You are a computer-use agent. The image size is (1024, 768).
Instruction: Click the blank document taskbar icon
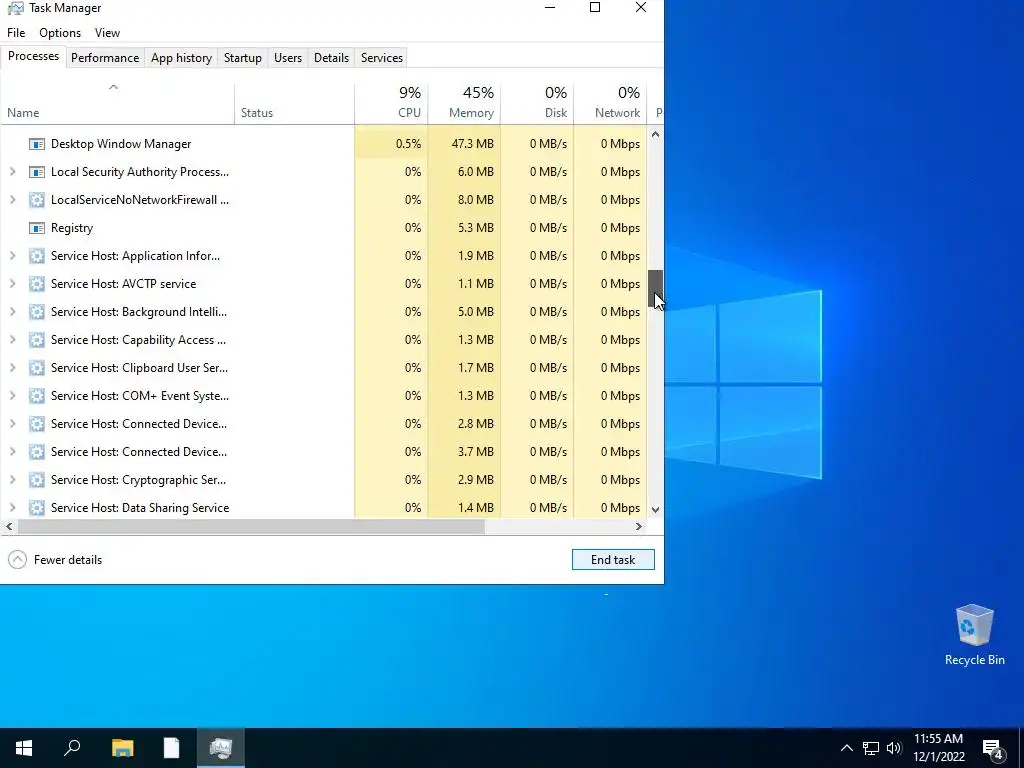pos(171,748)
